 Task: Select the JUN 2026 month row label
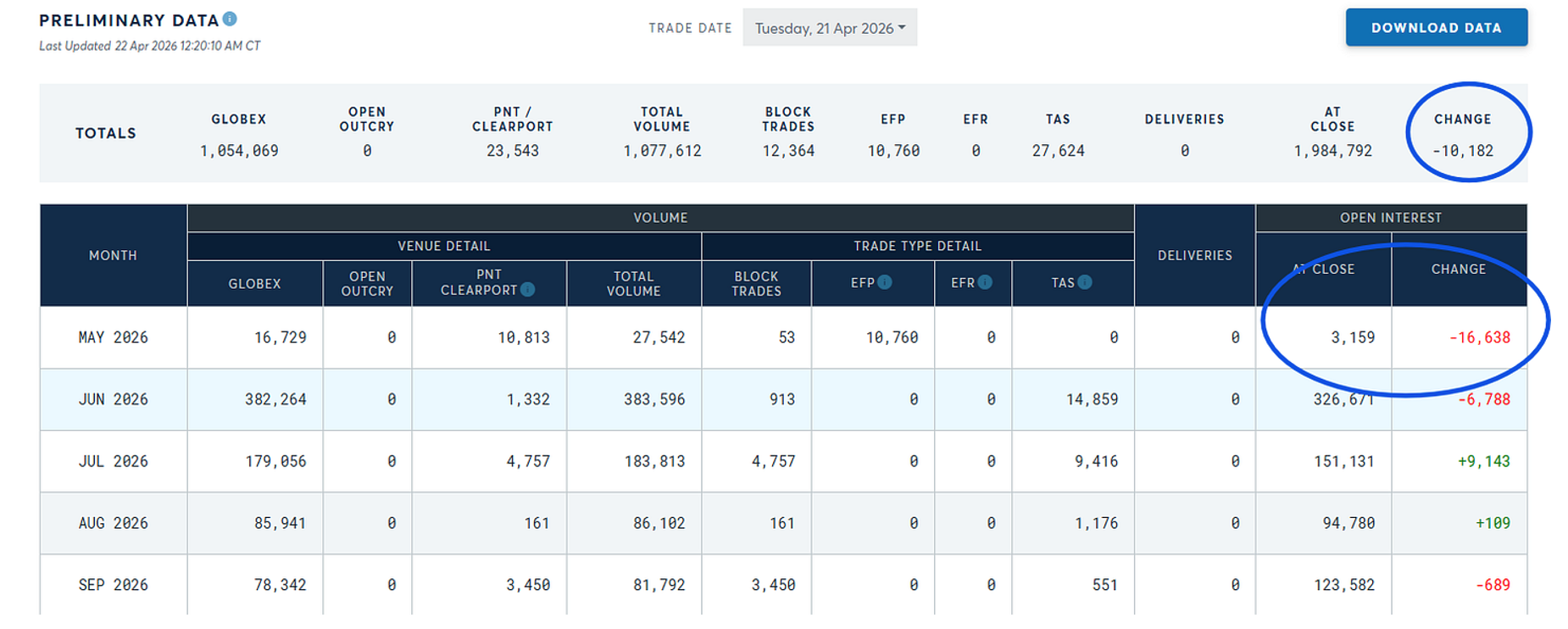(x=113, y=399)
